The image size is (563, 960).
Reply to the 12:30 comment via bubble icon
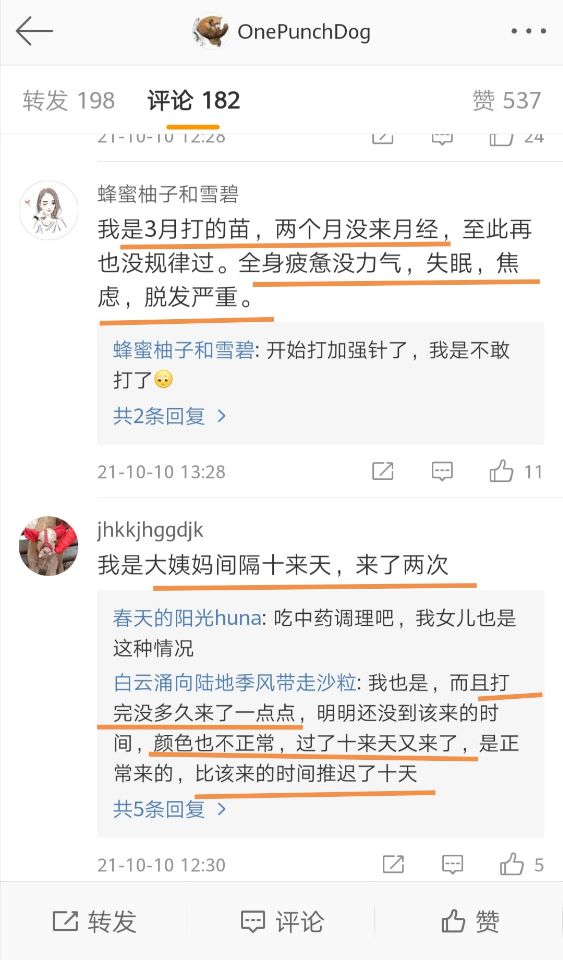coord(452,864)
